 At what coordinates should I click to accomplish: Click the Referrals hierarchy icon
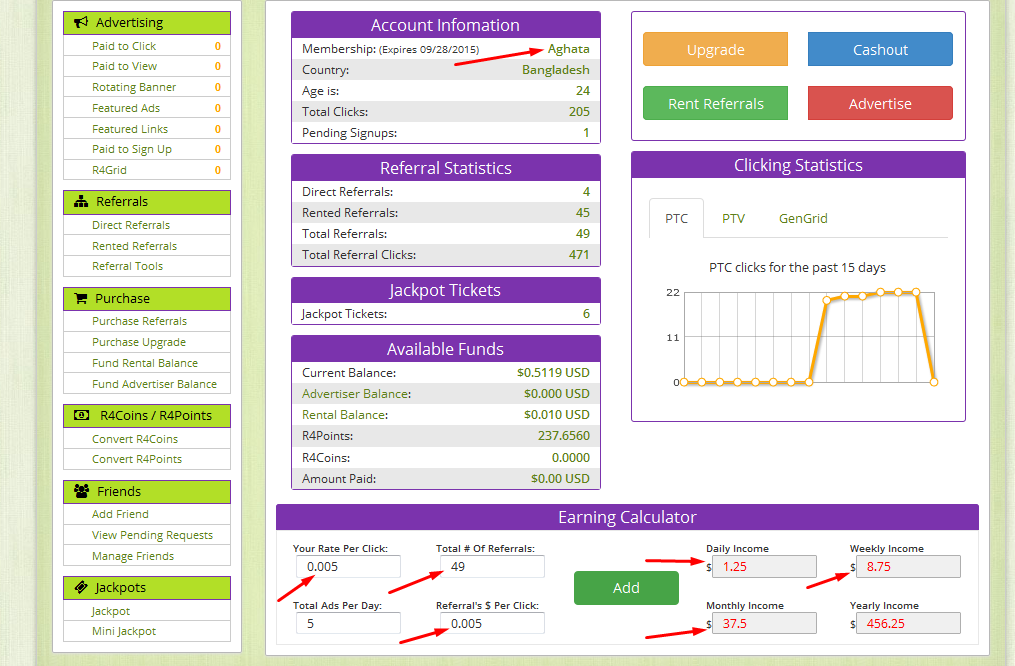tap(82, 202)
